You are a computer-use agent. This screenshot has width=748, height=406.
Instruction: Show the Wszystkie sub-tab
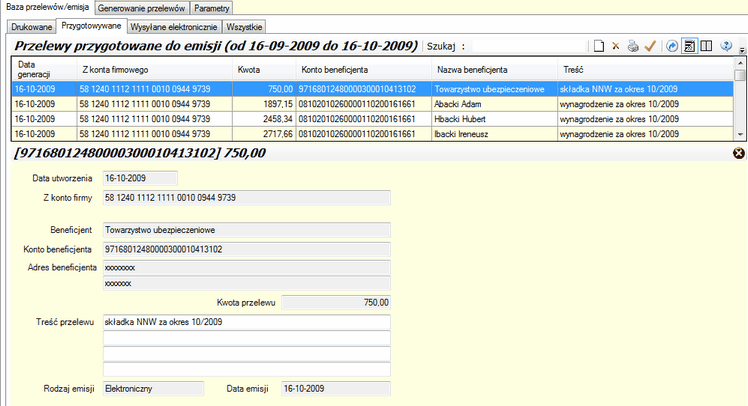point(247,26)
